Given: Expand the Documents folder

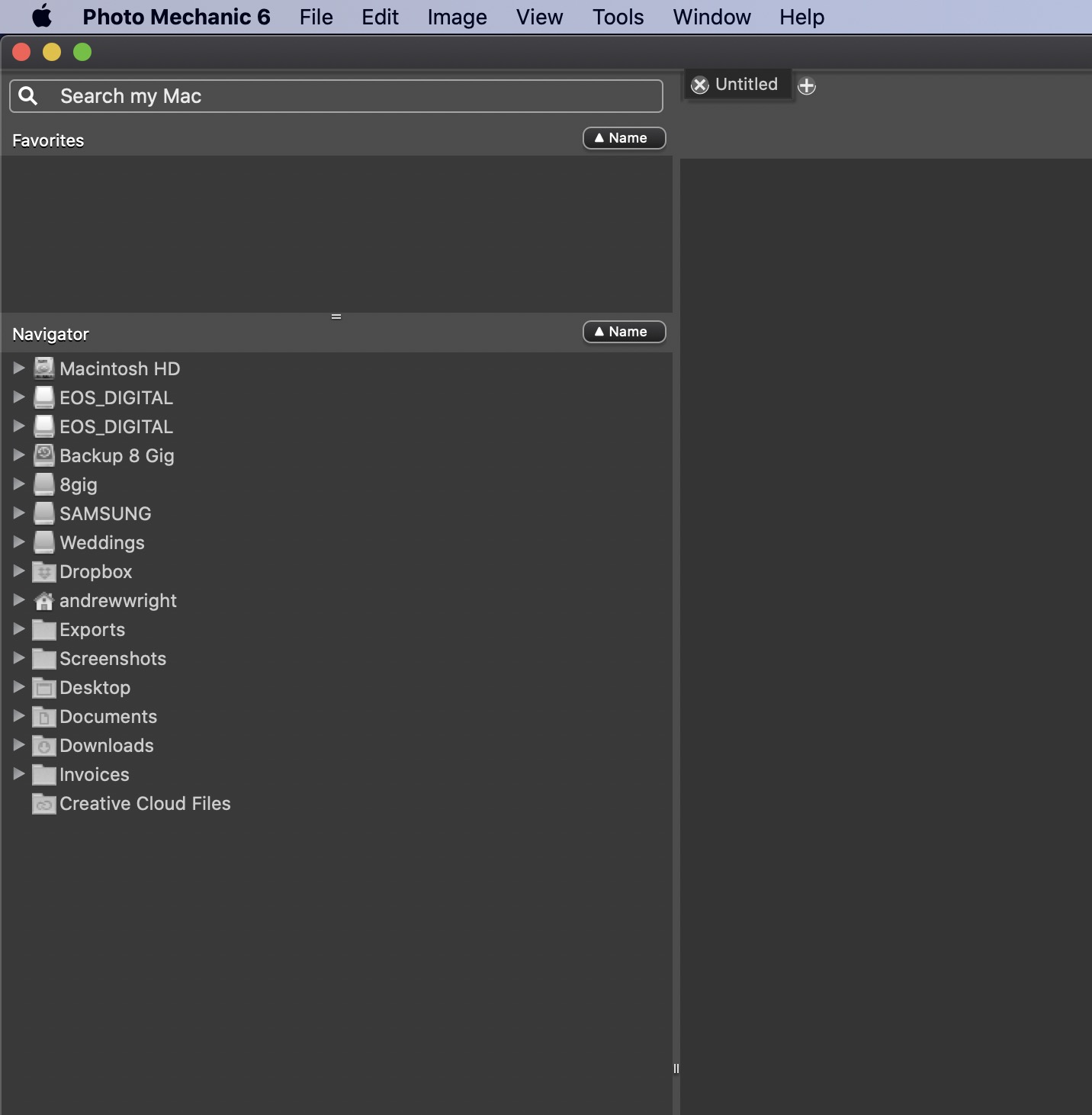Looking at the screenshot, I should [18, 716].
